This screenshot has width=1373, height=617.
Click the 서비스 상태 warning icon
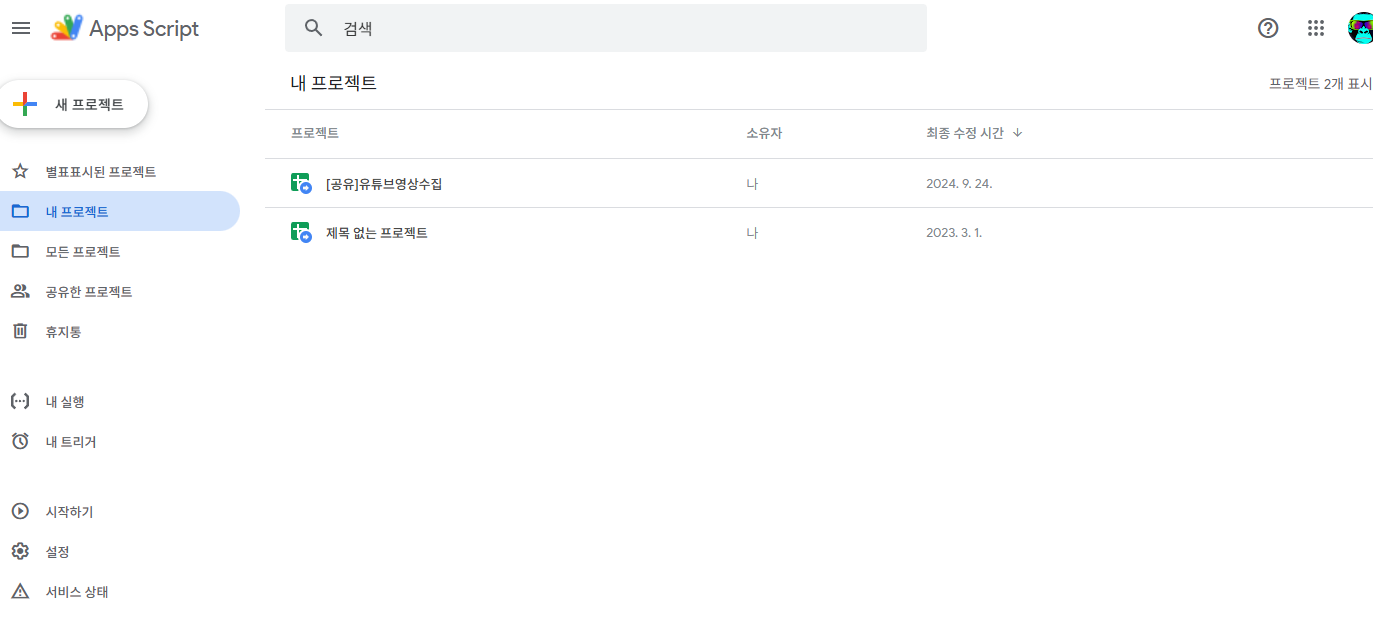pyautogui.click(x=20, y=591)
